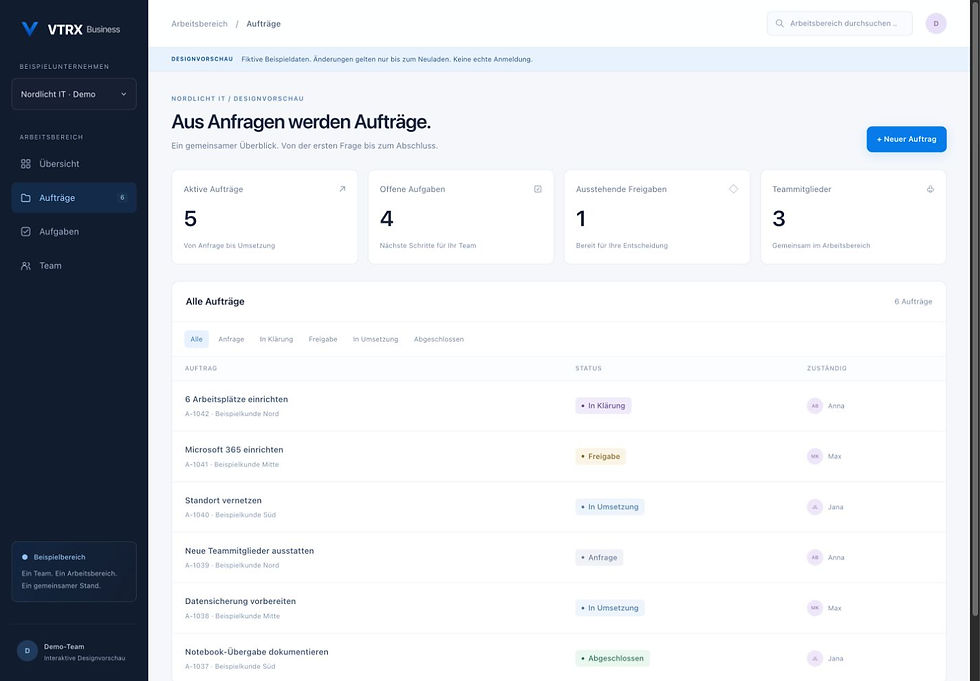This screenshot has height=681, width=980.
Task: Create order with + Neuer Auftrag button
Action: click(906, 139)
